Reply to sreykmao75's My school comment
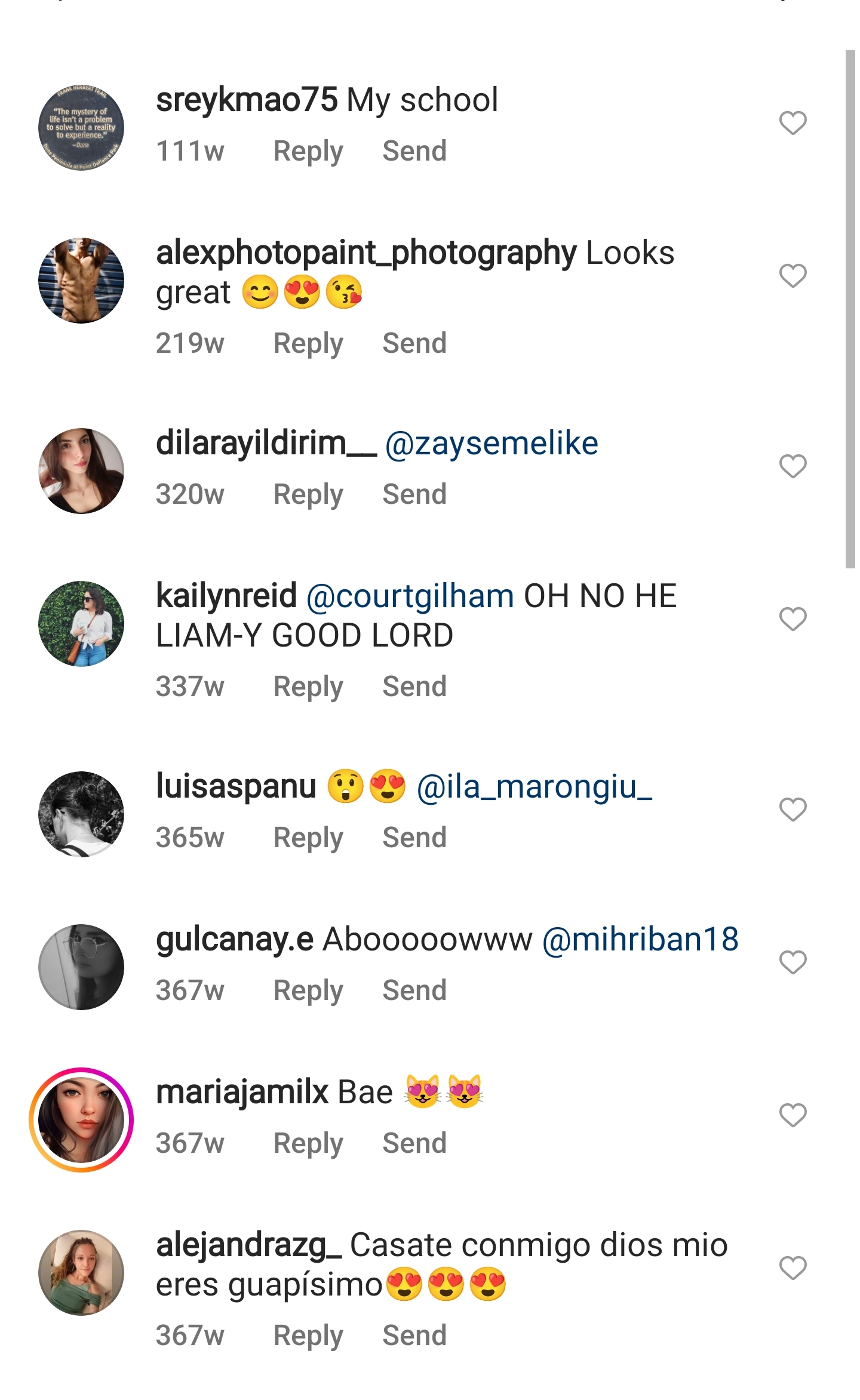Image resolution: width=860 pixels, height=1400 pixels. coord(308,151)
